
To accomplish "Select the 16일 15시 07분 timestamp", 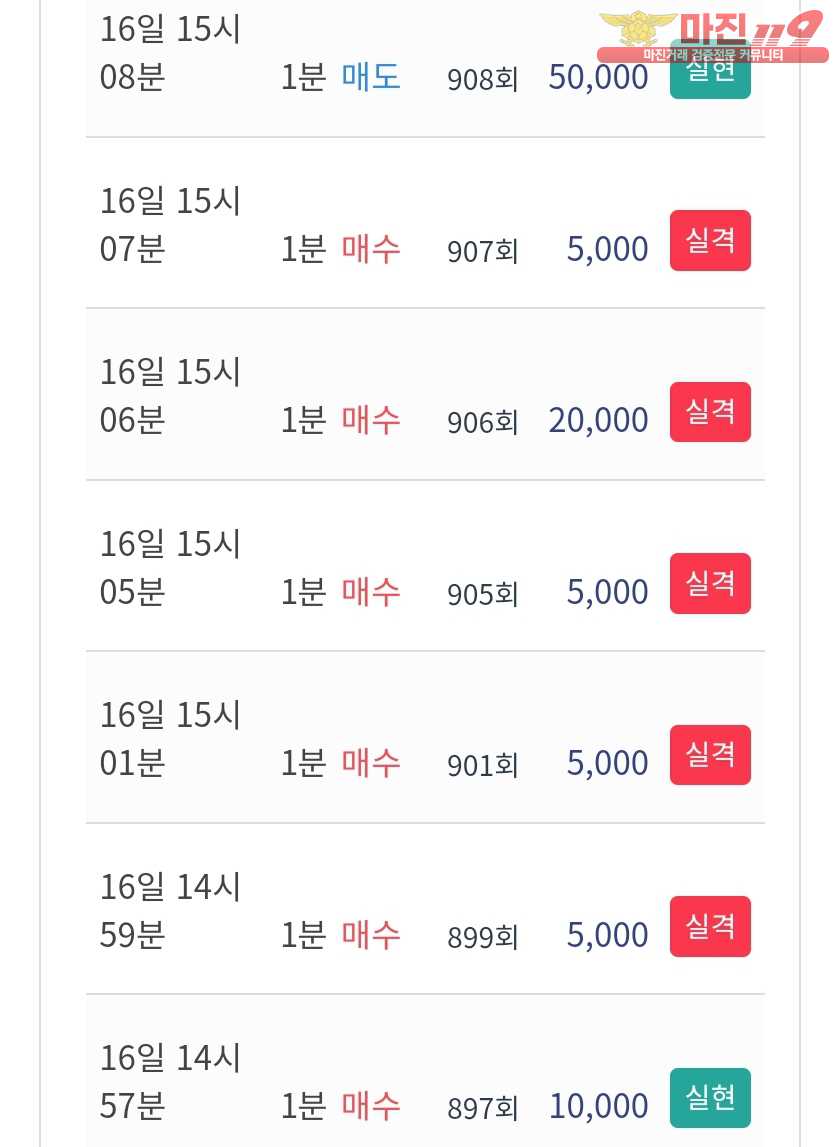I will coord(170,225).
